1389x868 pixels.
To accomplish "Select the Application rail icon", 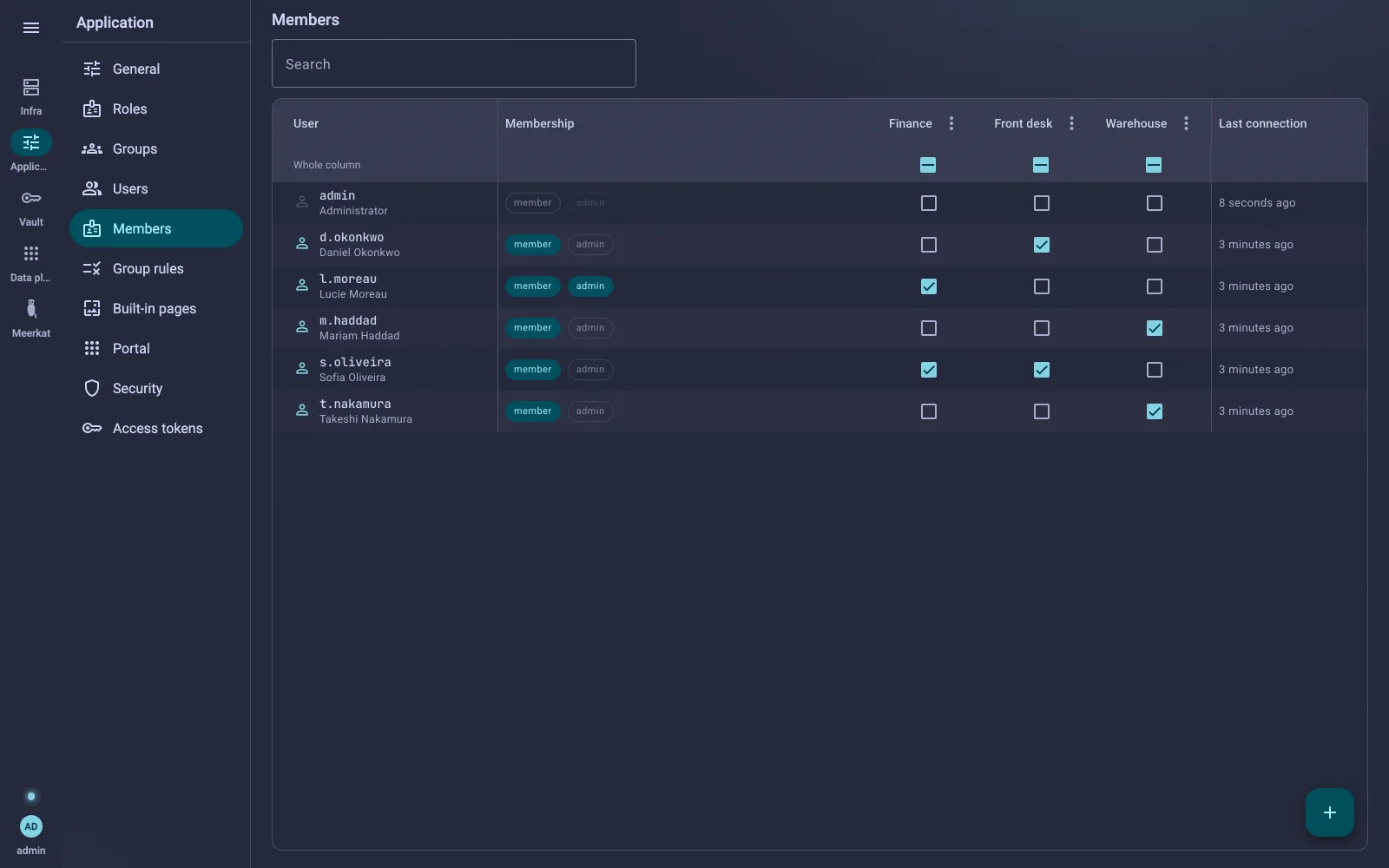I will point(31,142).
